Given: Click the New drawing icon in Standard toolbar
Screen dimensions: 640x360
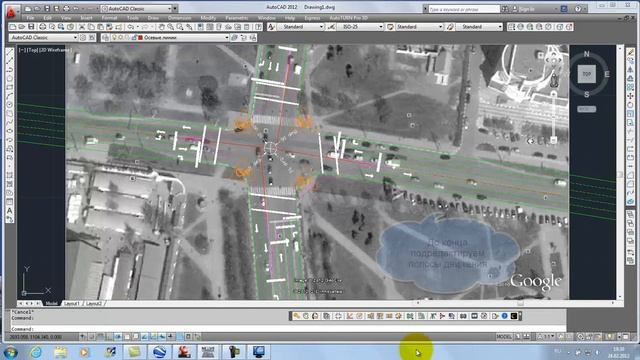Looking at the screenshot, I should (x=13, y=27).
